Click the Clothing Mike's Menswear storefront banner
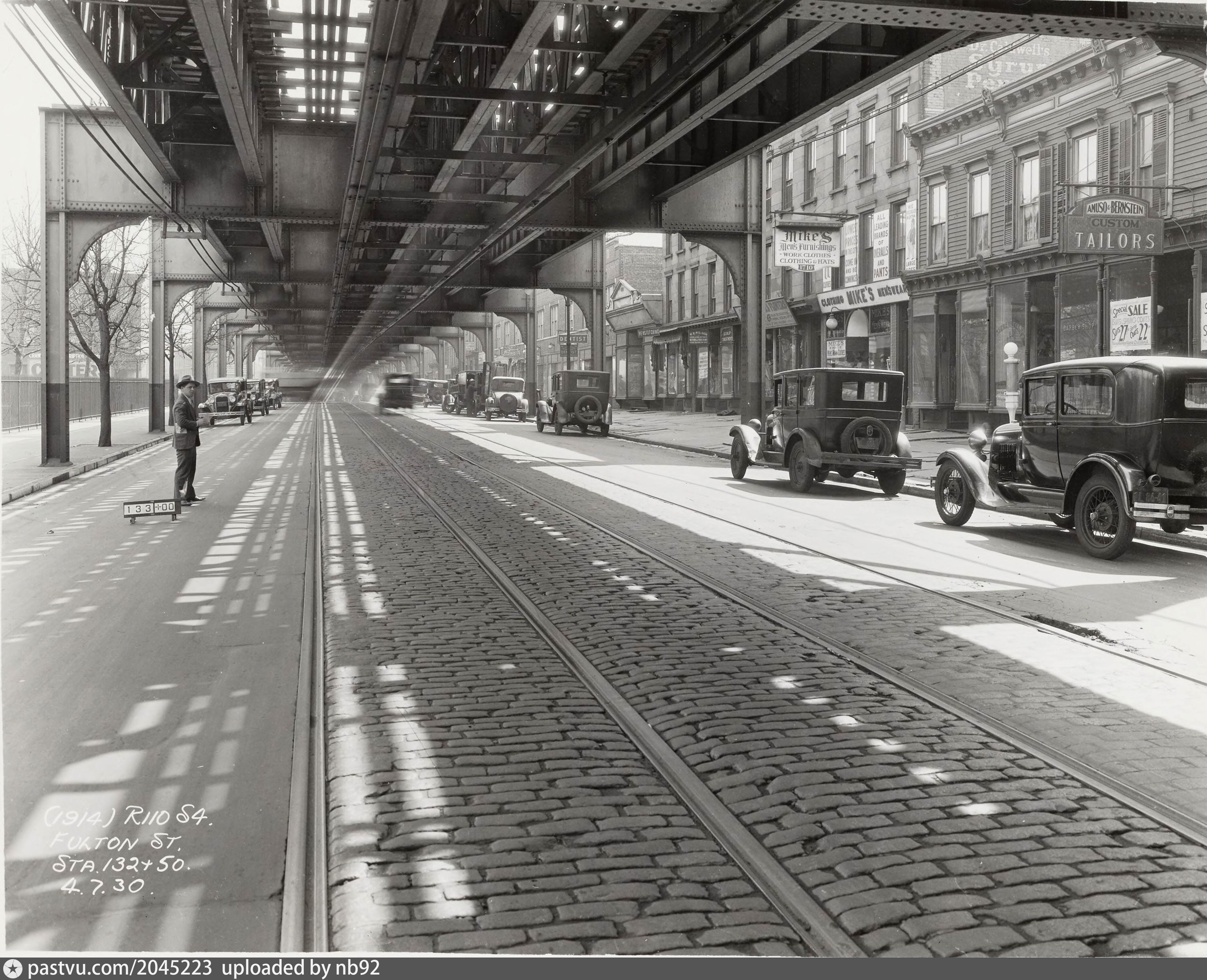The height and width of the screenshot is (980, 1207). [x=863, y=297]
